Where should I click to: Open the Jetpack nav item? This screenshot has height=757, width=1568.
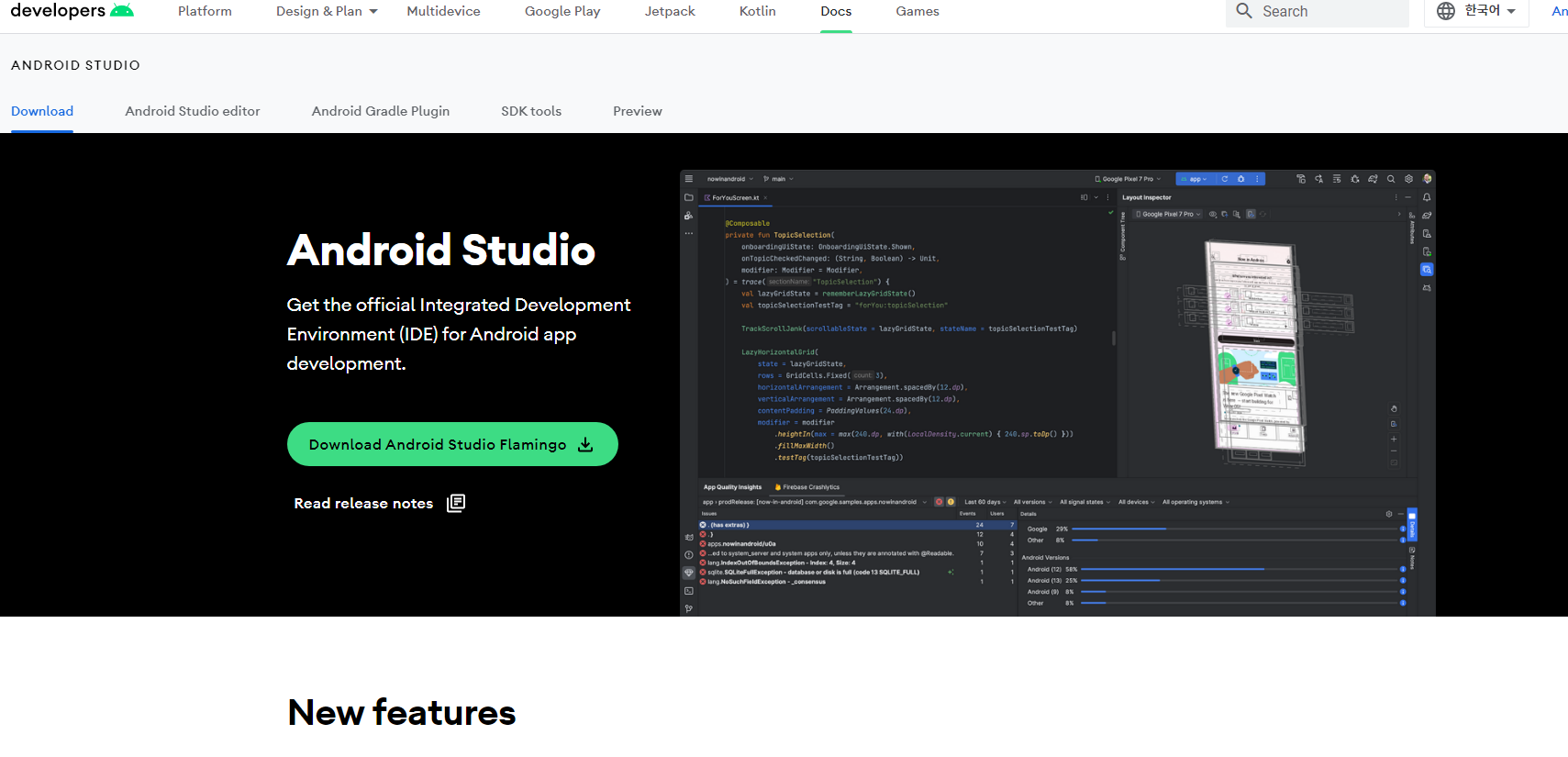point(670,11)
